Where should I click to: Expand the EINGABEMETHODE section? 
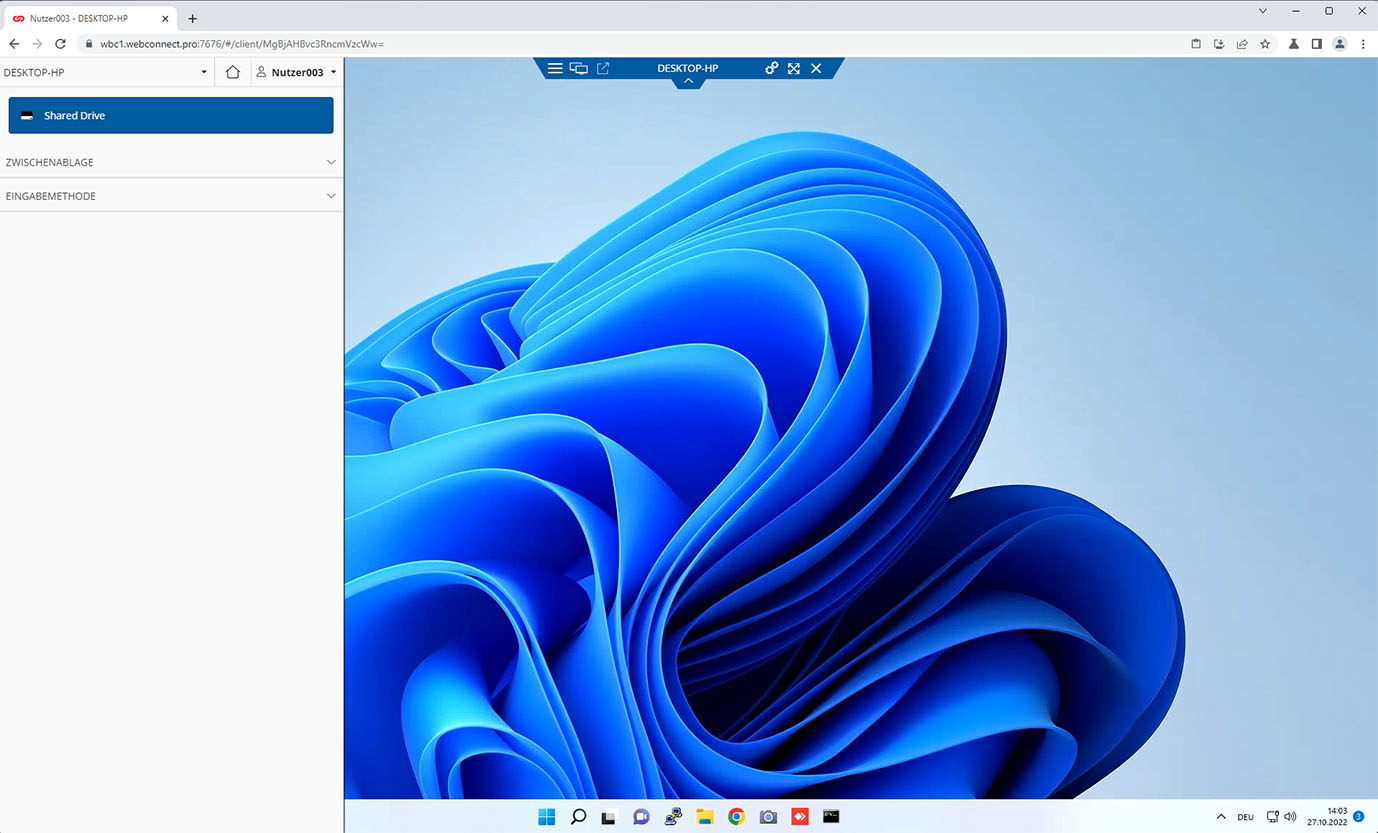[170, 195]
